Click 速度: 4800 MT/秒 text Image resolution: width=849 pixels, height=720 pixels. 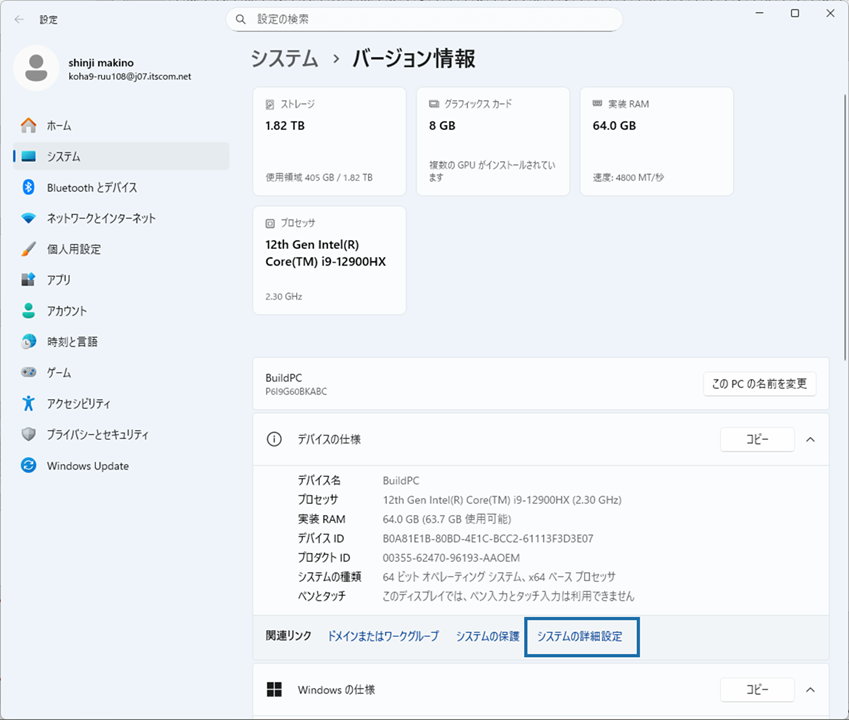tap(628, 178)
